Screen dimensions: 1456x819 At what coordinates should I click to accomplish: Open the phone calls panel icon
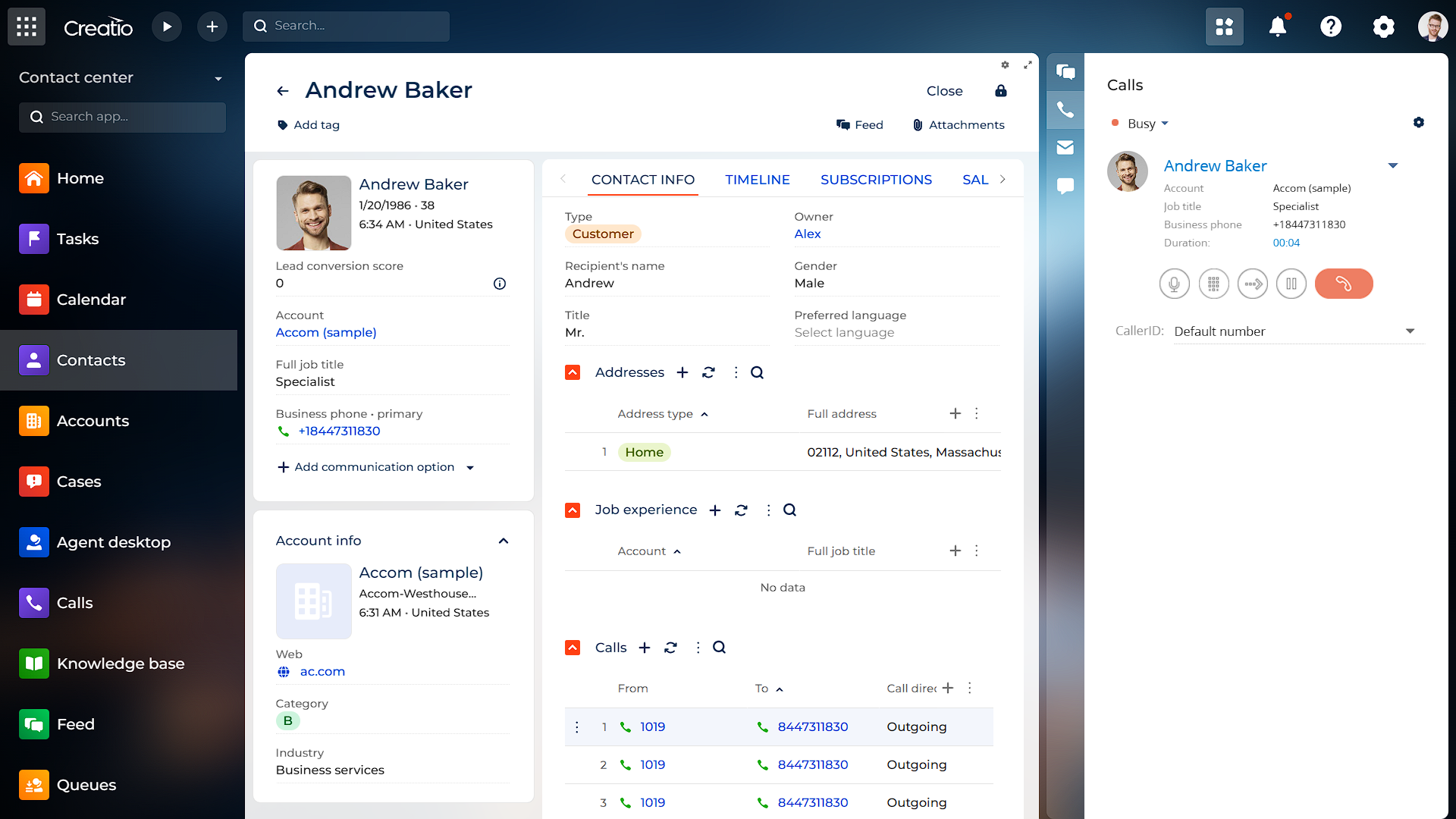coord(1065,110)
